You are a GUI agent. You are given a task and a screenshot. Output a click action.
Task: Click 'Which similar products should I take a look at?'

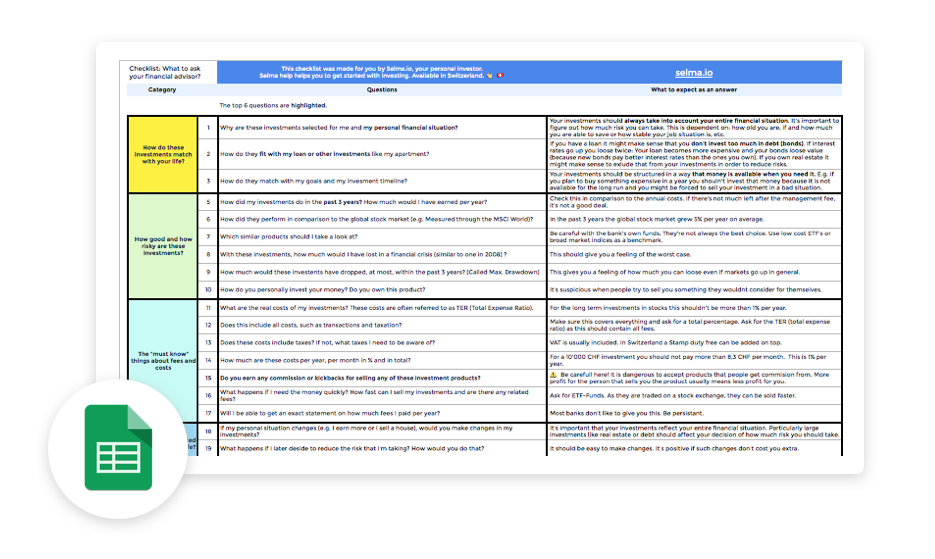pyautogui.click(x=382, y=237)
